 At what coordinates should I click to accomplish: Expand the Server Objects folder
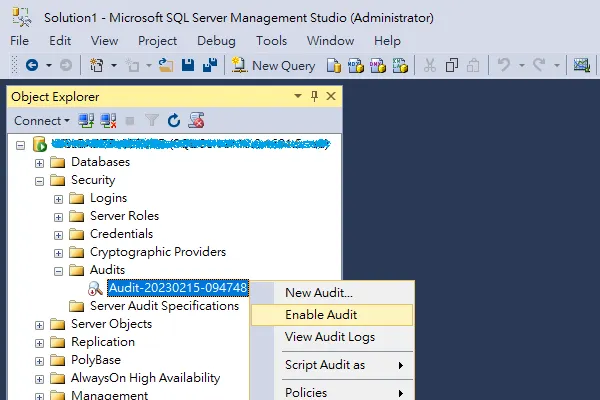coord(39,325)
